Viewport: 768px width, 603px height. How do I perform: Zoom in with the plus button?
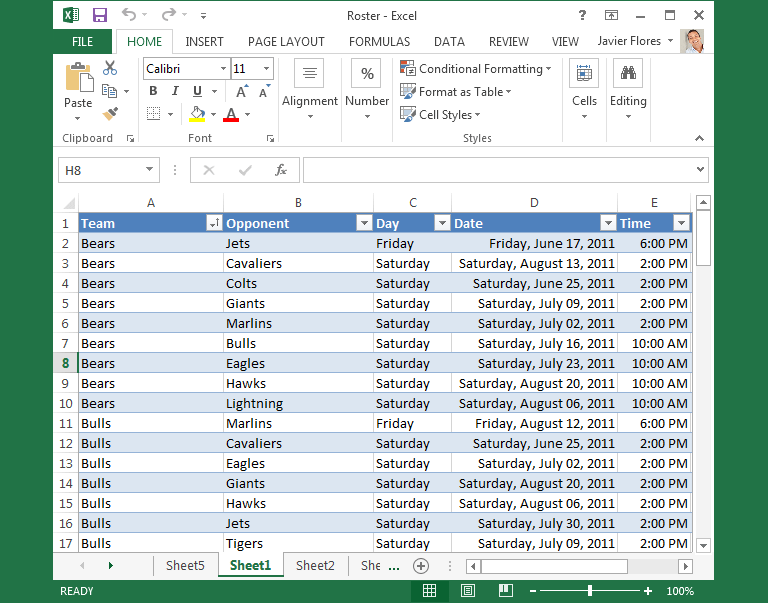point(648,591)
